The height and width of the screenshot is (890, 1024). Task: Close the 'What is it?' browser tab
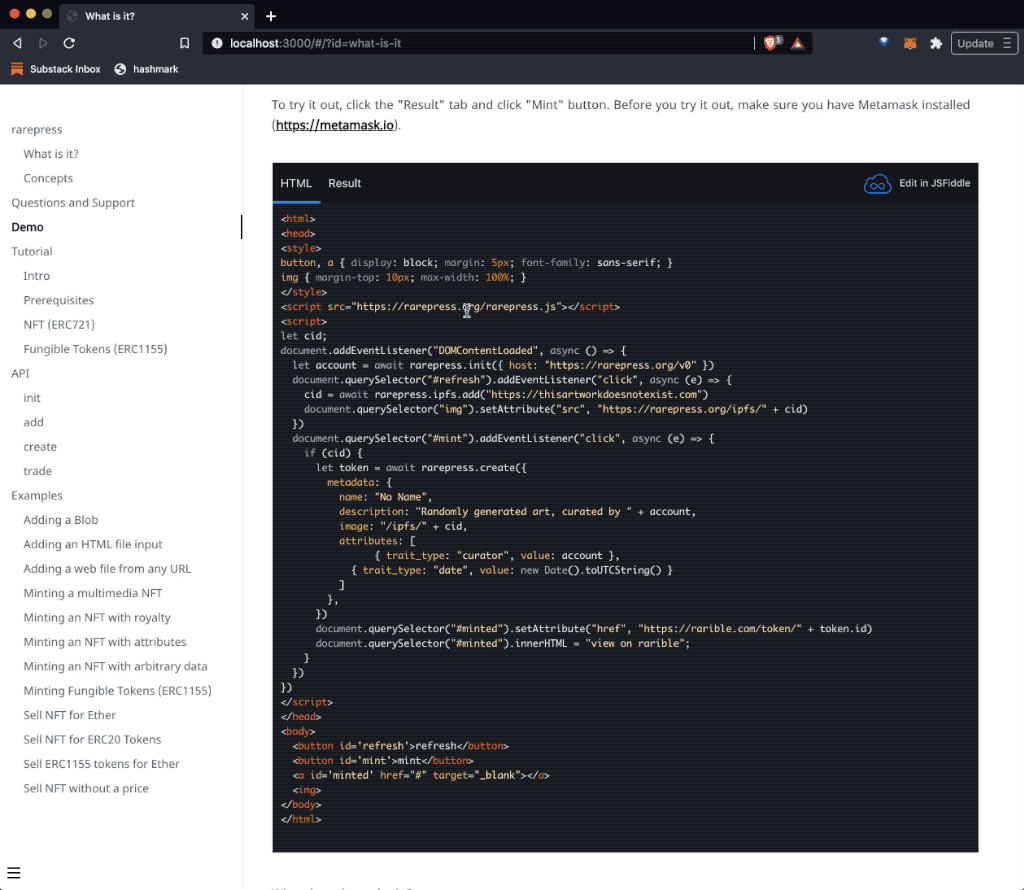click(x=244, y=16)
